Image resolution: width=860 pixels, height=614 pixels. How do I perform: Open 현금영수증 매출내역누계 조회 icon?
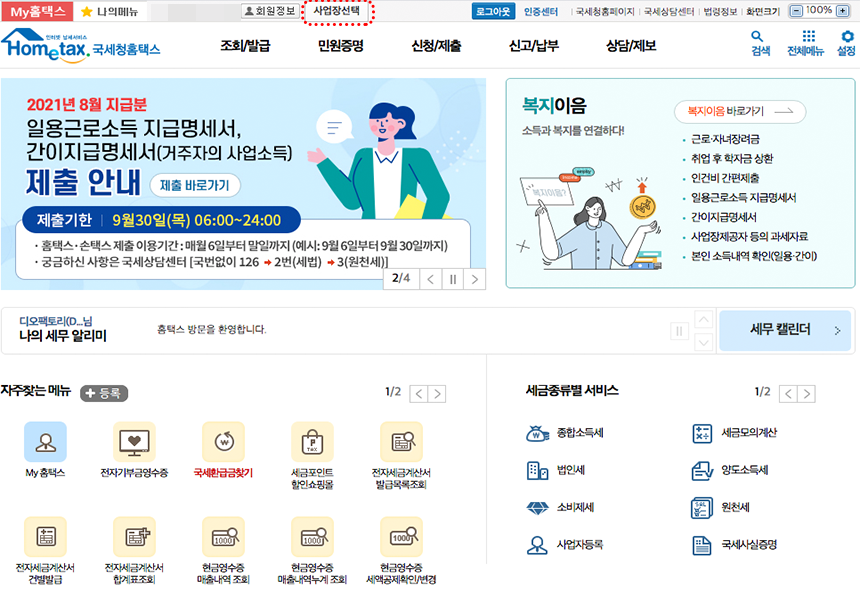tap(313, 537)
